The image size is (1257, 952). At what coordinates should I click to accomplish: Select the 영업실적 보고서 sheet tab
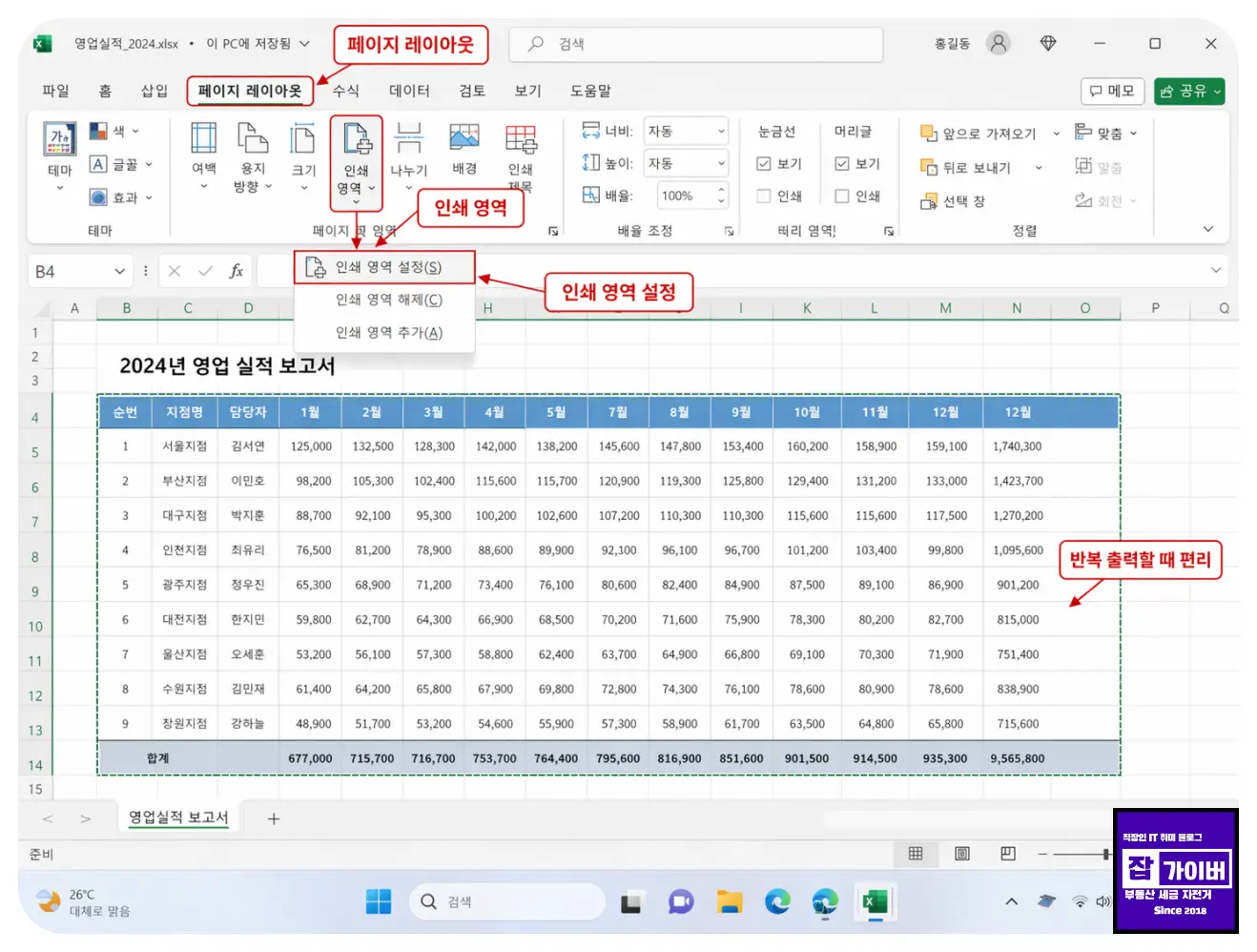(178, 817)
